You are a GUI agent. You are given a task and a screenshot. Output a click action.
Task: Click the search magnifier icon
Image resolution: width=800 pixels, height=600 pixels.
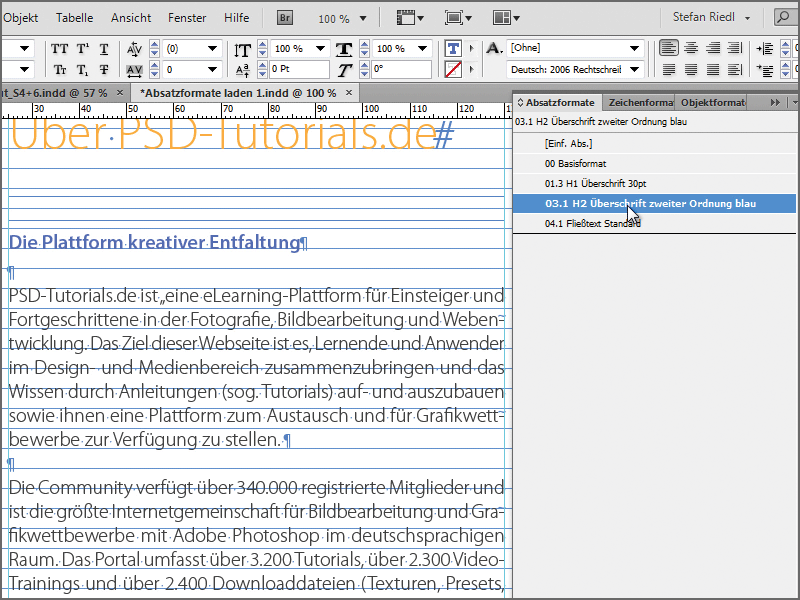click(x=782, y=17)
